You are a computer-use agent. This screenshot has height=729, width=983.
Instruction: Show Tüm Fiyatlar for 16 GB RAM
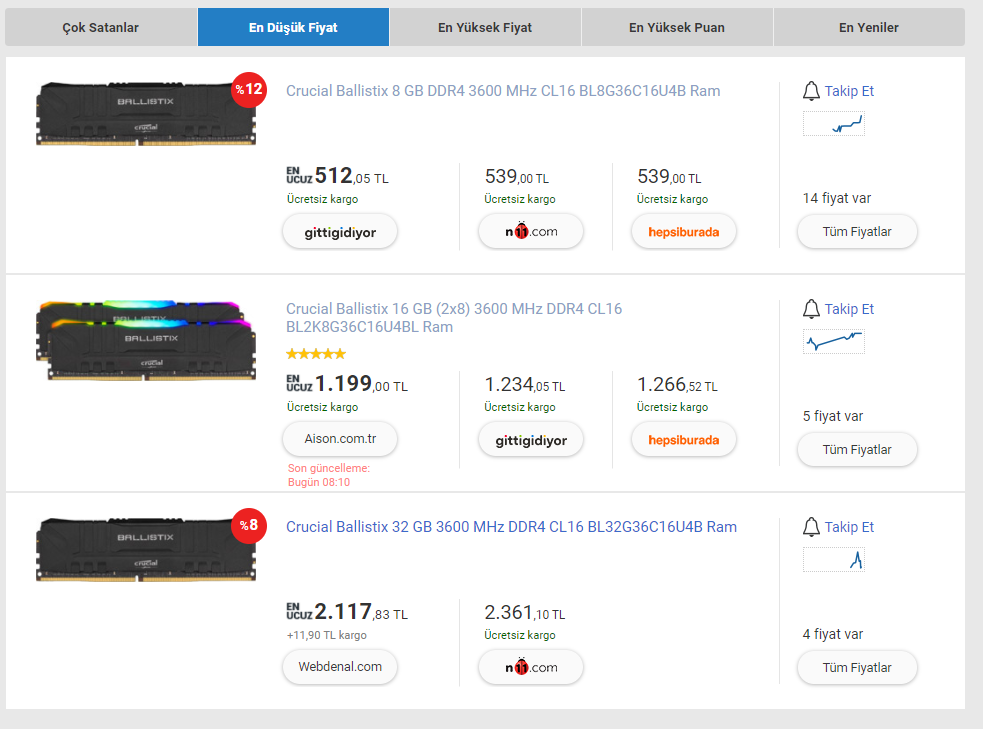click(857, 450)
